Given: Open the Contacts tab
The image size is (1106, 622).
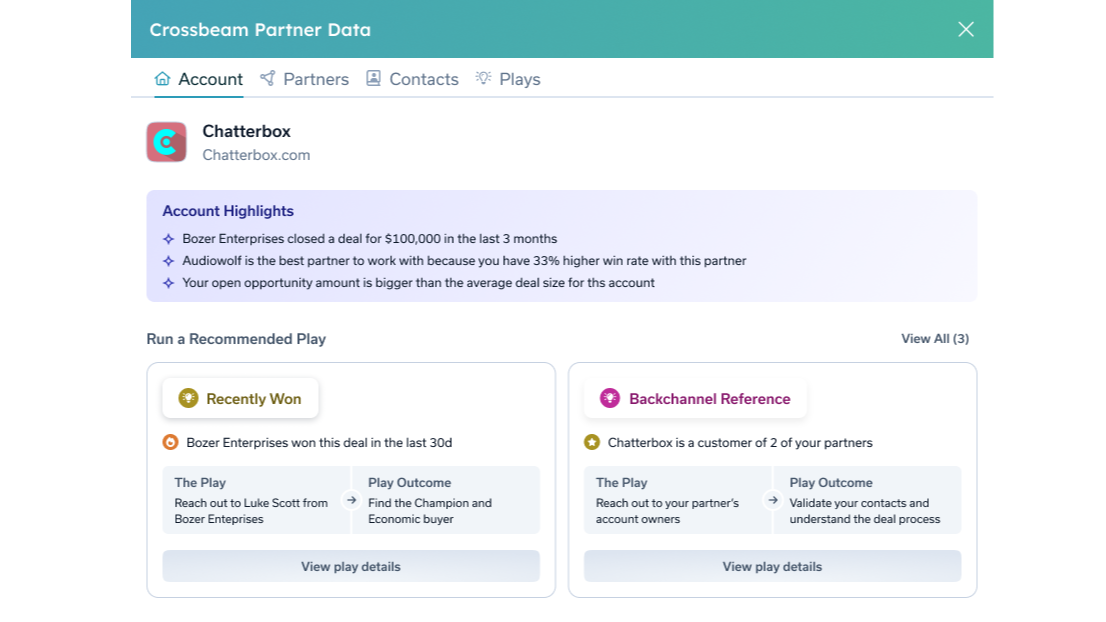Looking at the screenshot, I should [x=412, y=79].
